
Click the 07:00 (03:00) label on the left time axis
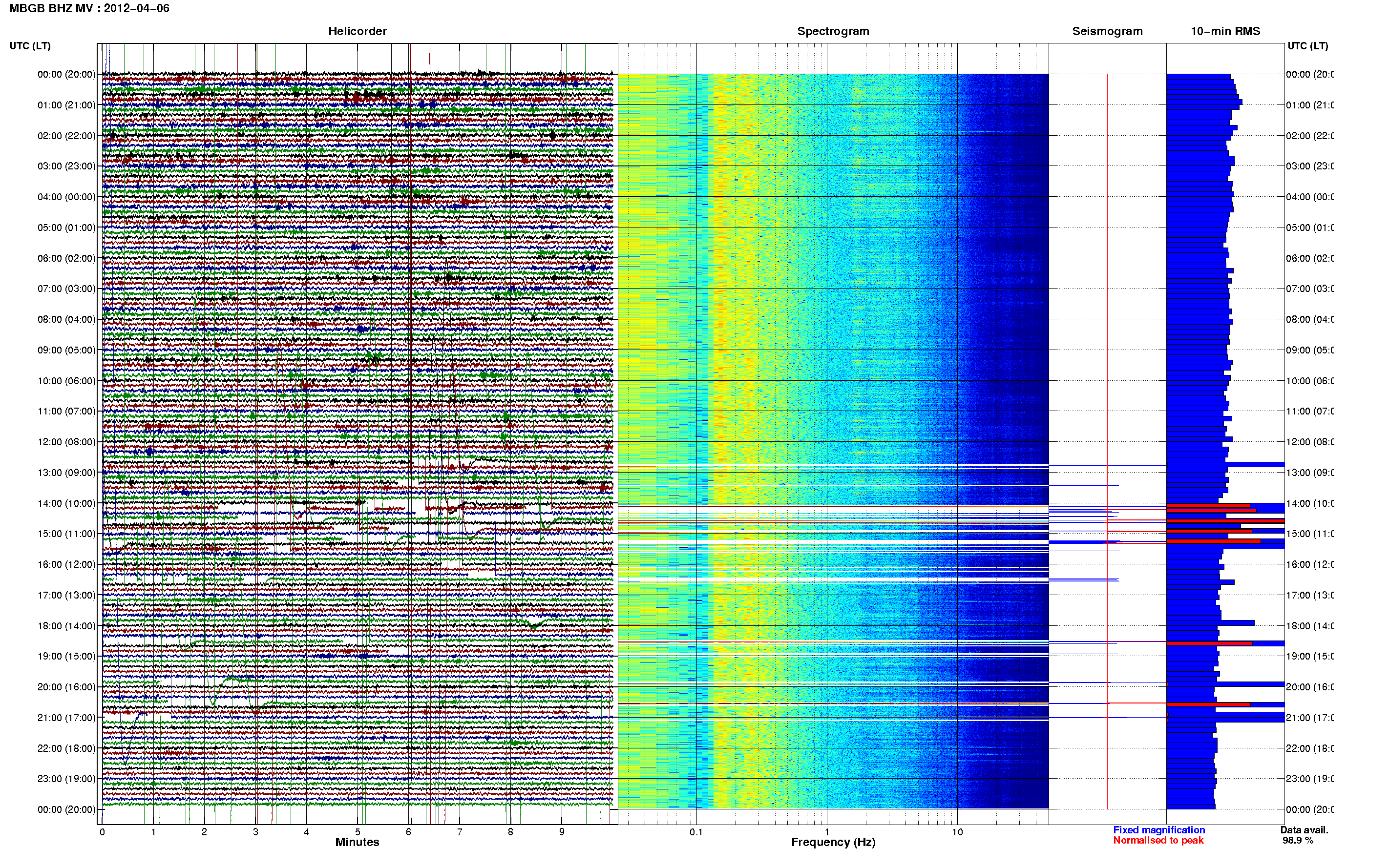(66, 289)
